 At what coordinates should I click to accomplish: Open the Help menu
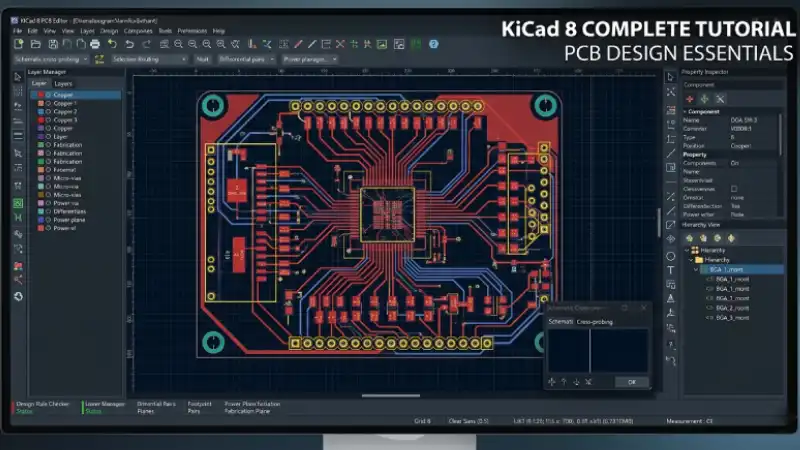point(219,31)
